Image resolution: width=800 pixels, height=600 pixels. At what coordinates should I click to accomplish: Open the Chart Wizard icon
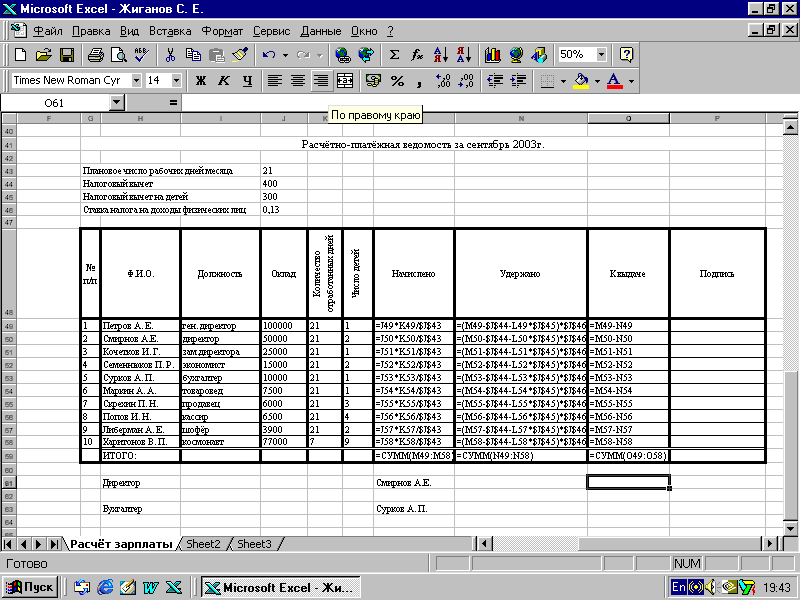[492, 55]
